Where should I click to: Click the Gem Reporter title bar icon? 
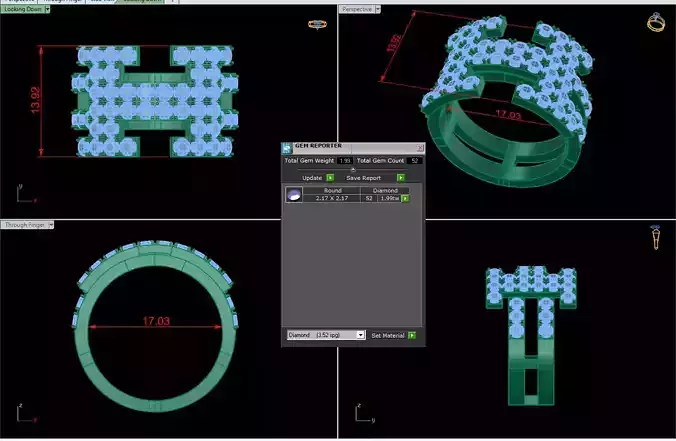287,148
